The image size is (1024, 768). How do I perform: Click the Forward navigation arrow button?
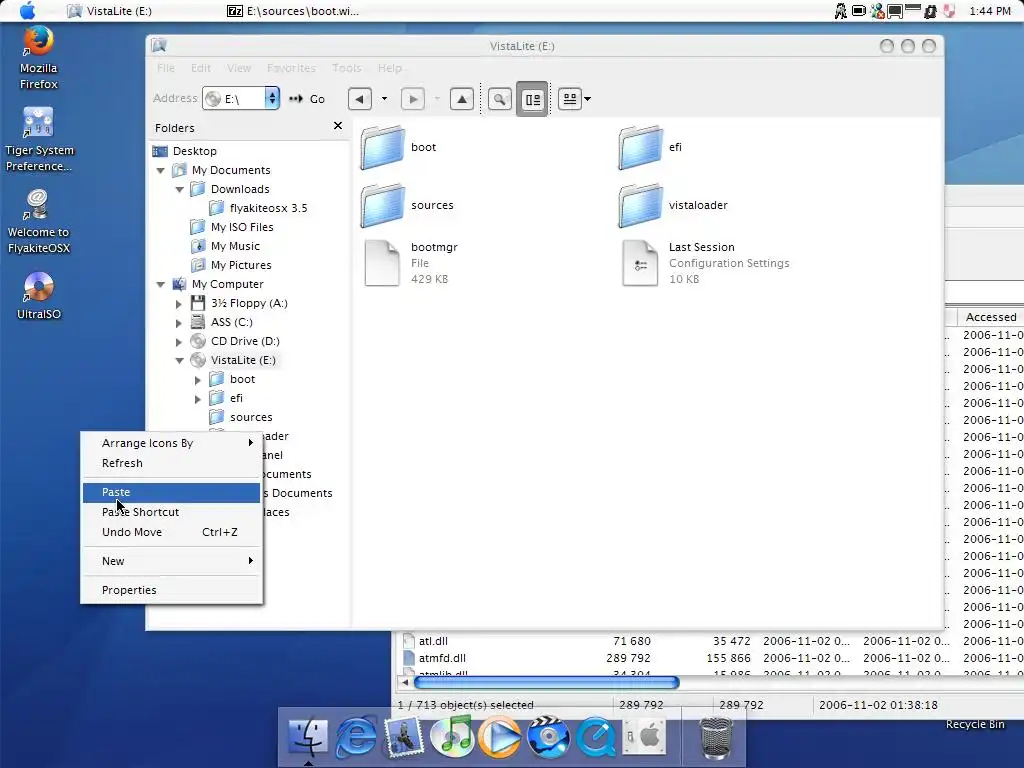(413, 99)
